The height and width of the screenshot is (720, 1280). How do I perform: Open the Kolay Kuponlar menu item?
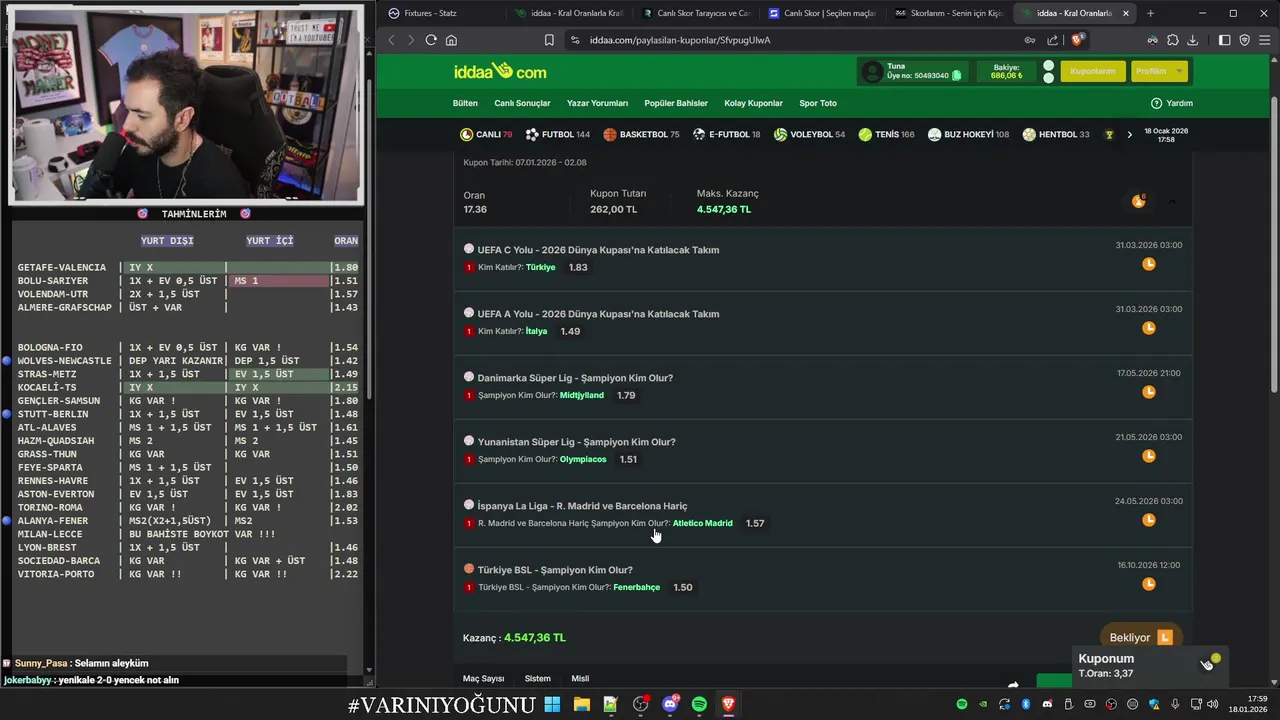click(x=754, y=103)
